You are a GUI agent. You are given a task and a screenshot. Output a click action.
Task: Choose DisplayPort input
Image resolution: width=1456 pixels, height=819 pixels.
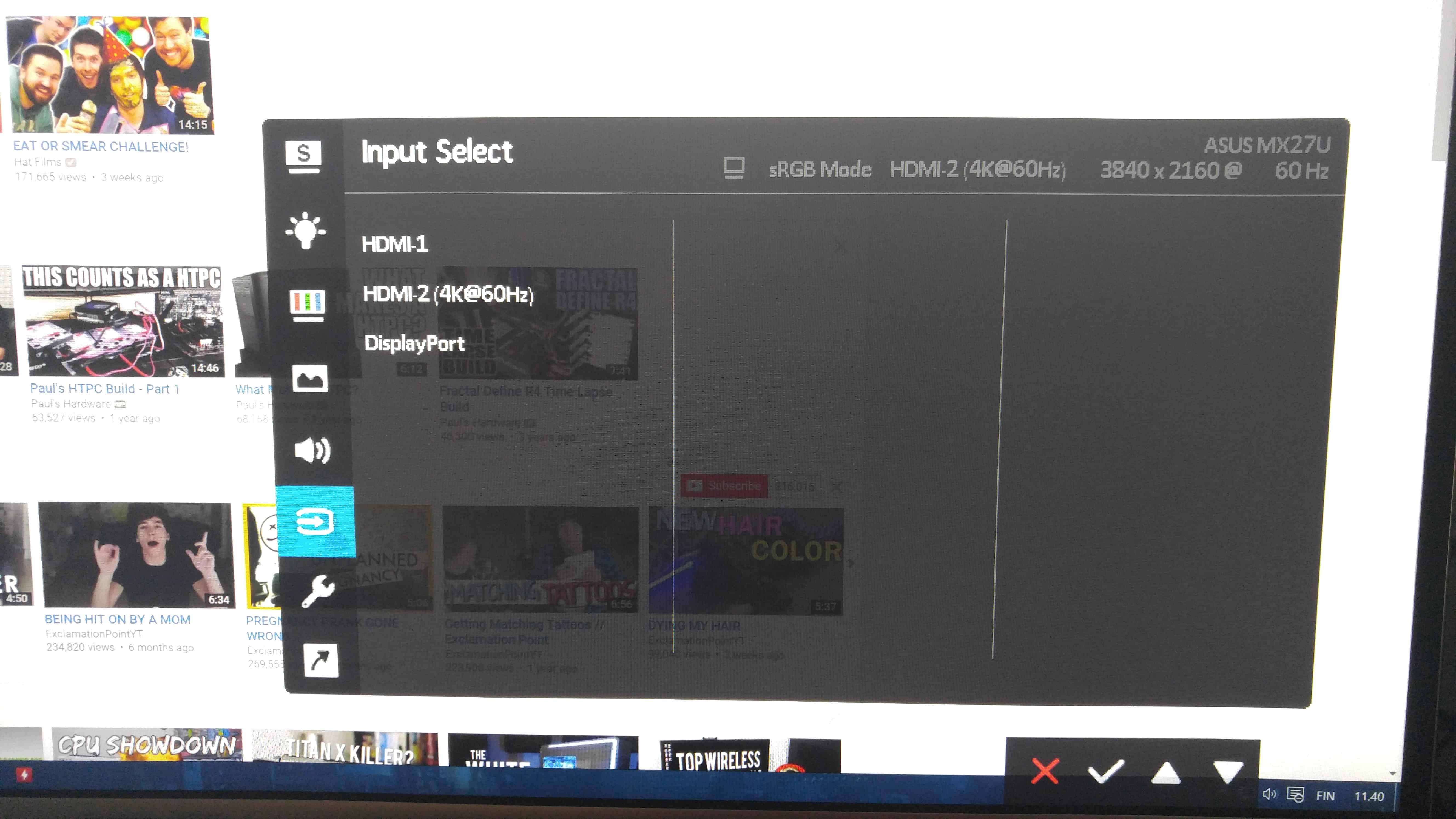[414, 344]
